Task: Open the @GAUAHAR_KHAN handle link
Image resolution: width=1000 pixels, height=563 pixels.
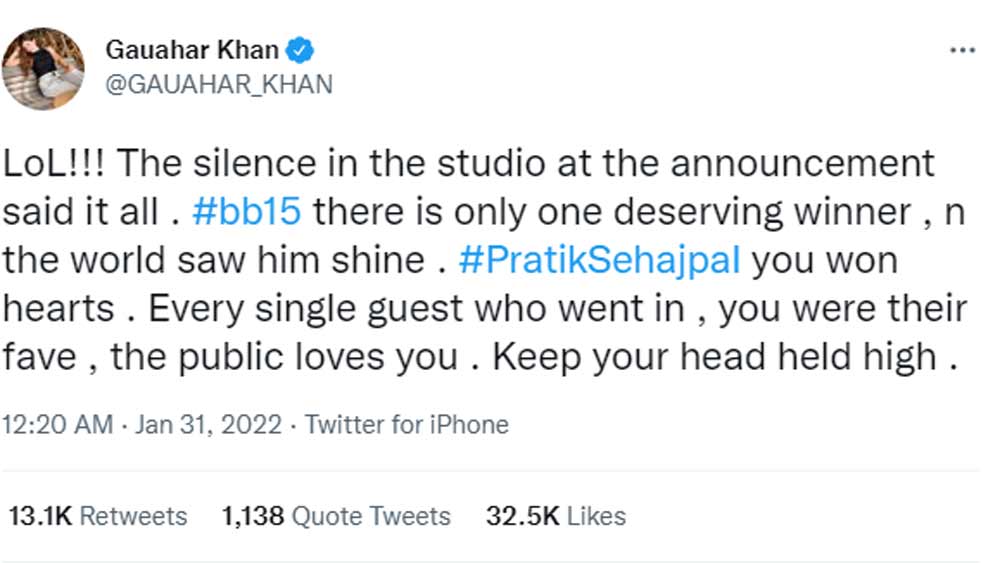Action: click(x=218, y=84)
